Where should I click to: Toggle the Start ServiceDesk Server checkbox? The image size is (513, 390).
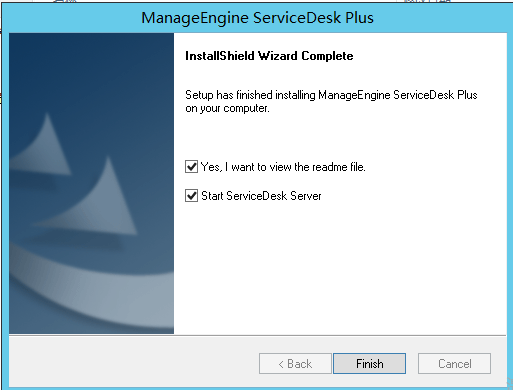191,196
